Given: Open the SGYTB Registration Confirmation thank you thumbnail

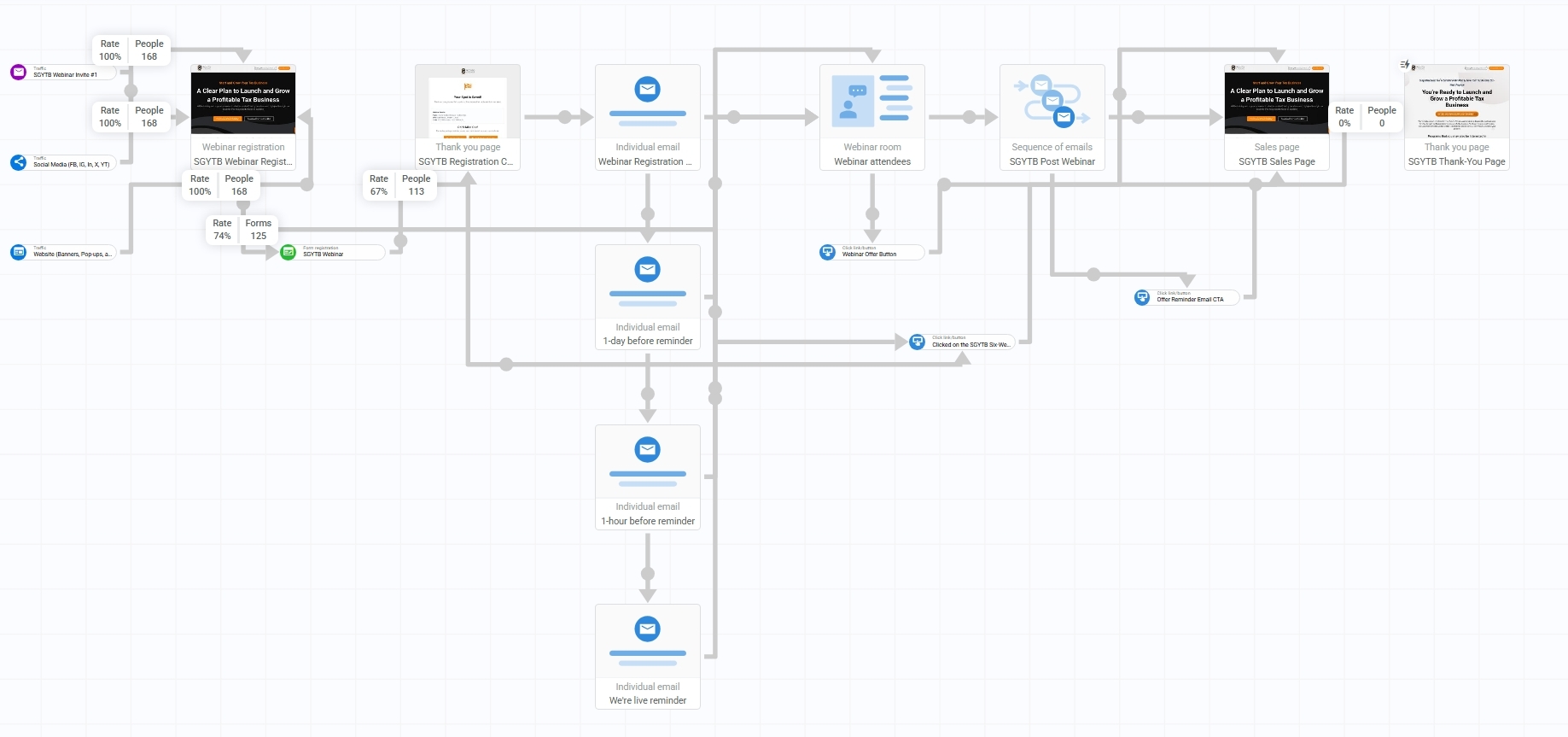Looking at the screenshot, I should (468, 102).
